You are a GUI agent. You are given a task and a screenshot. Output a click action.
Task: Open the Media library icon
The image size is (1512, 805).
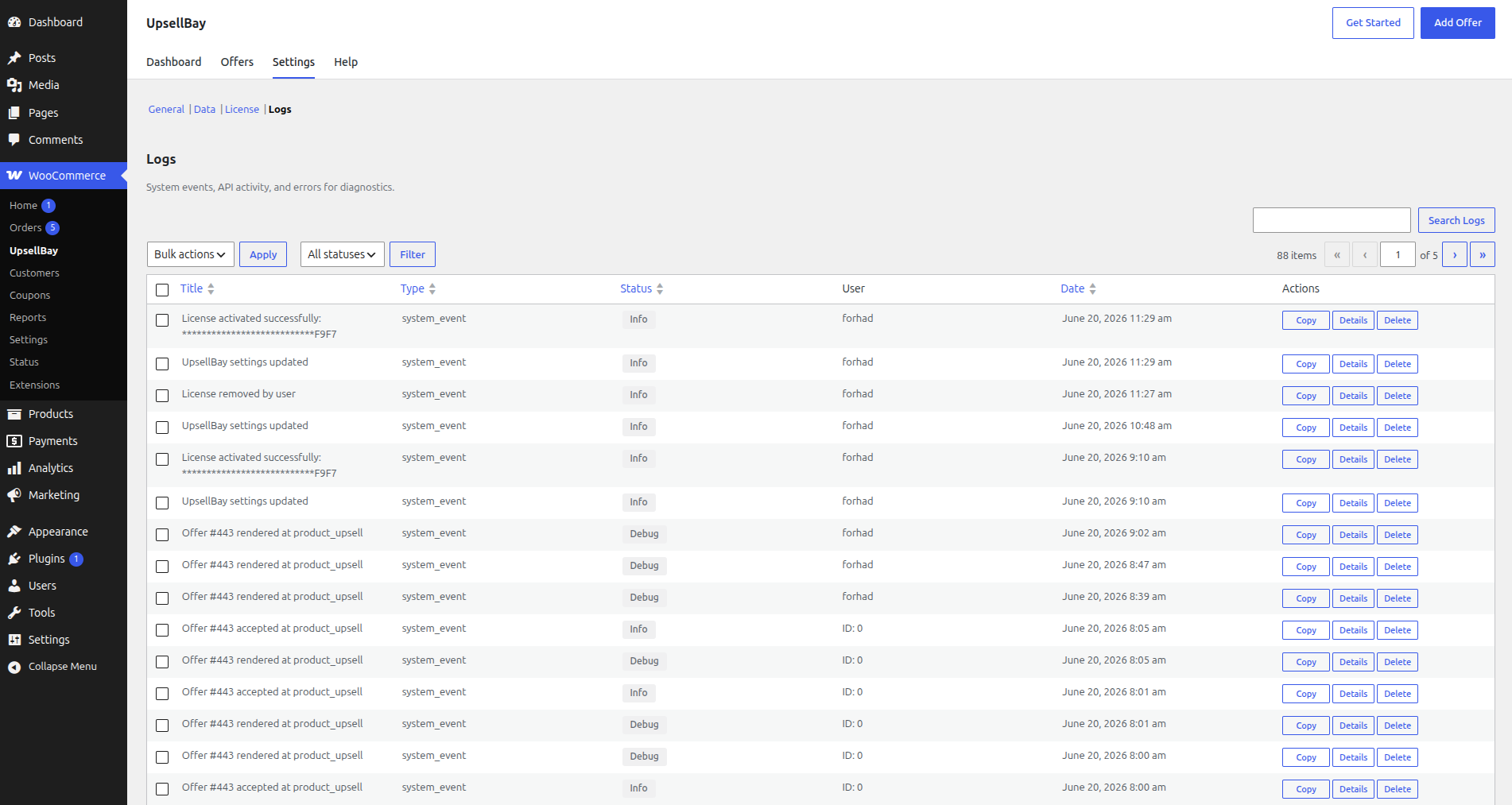pyautogui.click(x=14, y=85)
